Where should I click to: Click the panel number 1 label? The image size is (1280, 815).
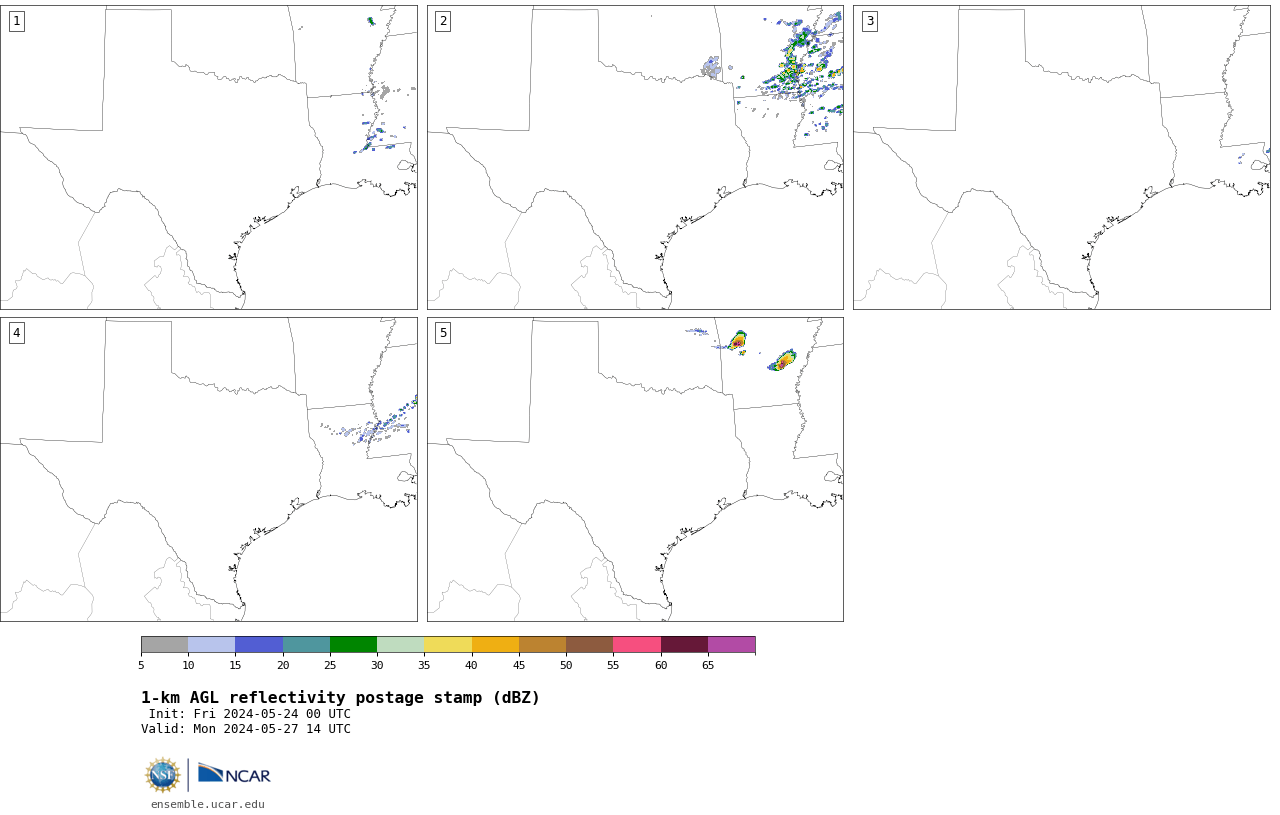(16, 21)
